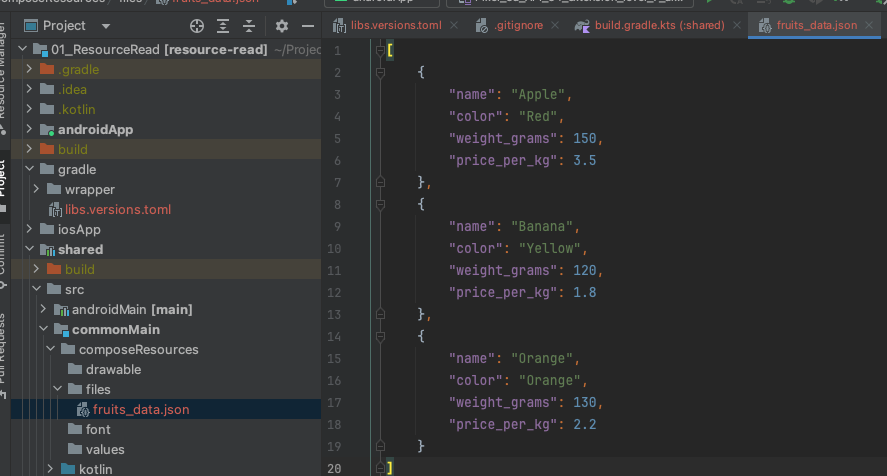Screen dimensions: 887x476
Task: Collapse the composeResources folder
Action: click(50, 349)
